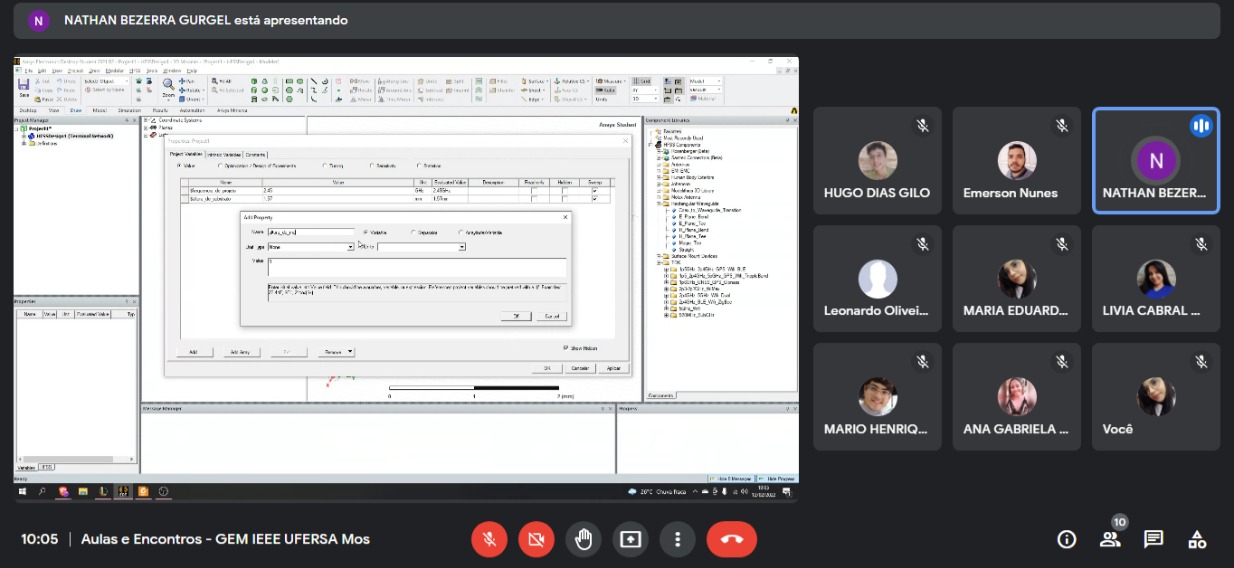The height and width of the screenshot is (568, 1234).
Task: Open the Meet activities icon
Action: tap(1197, 539)
